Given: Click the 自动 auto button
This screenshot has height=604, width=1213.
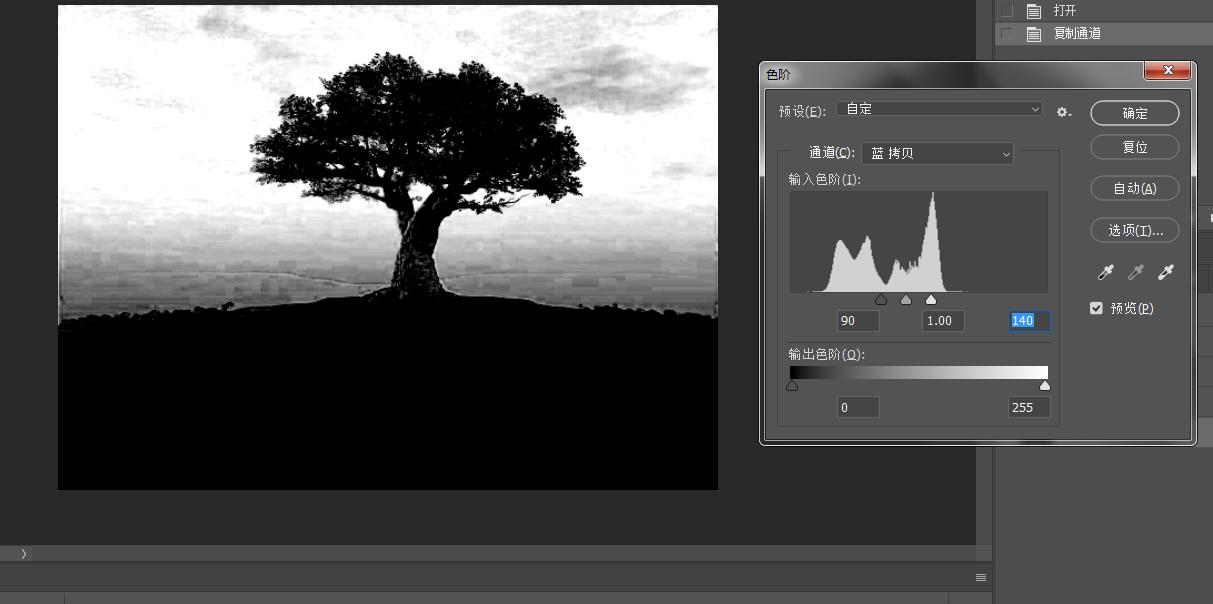Looking at the screenshot, I should point(1135,188).
